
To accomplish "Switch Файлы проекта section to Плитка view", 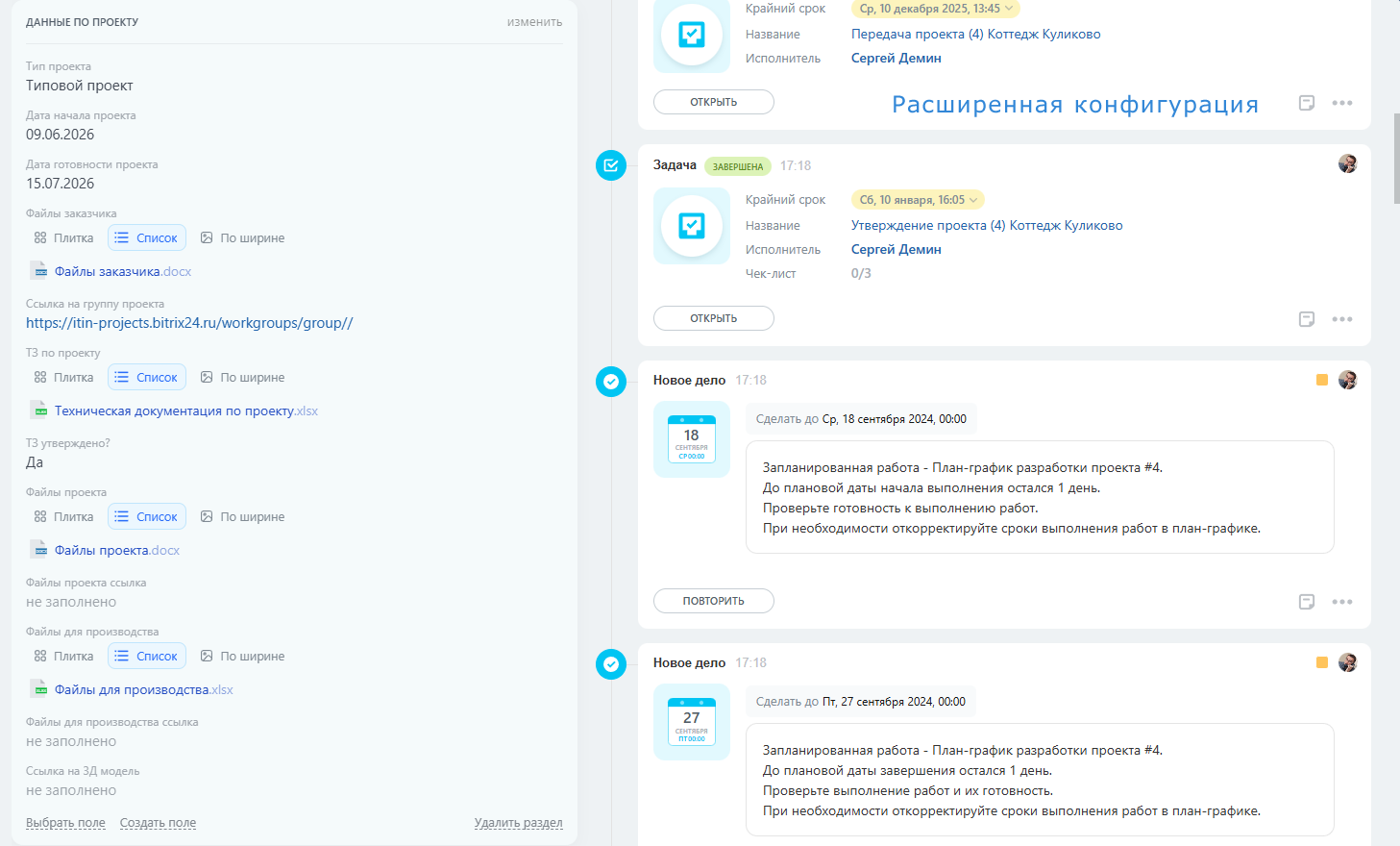I will (64, 516).
